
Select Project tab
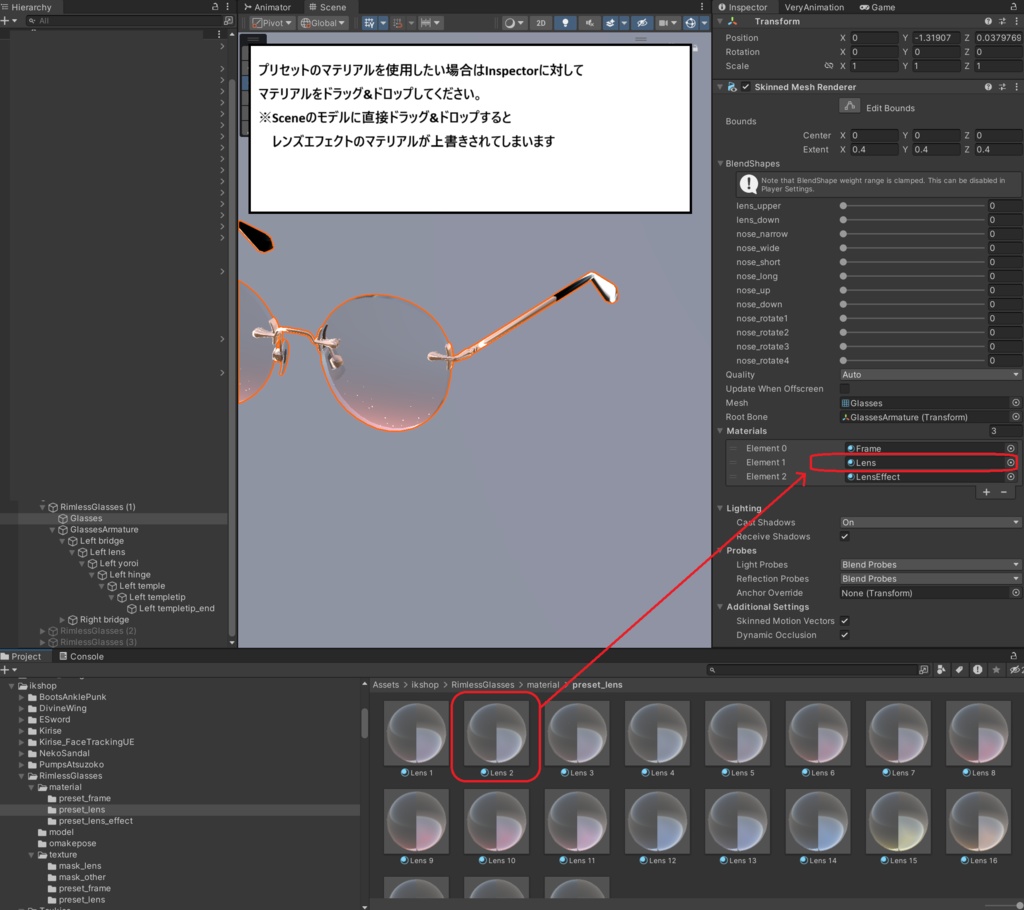21,657
